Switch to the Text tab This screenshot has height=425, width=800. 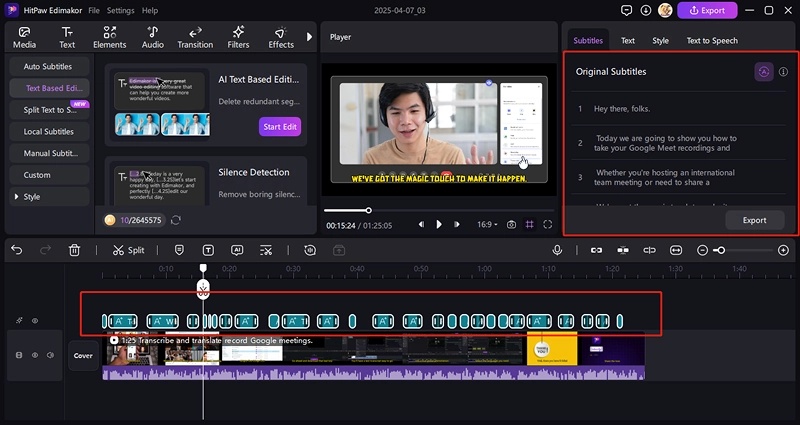point(628,40)
